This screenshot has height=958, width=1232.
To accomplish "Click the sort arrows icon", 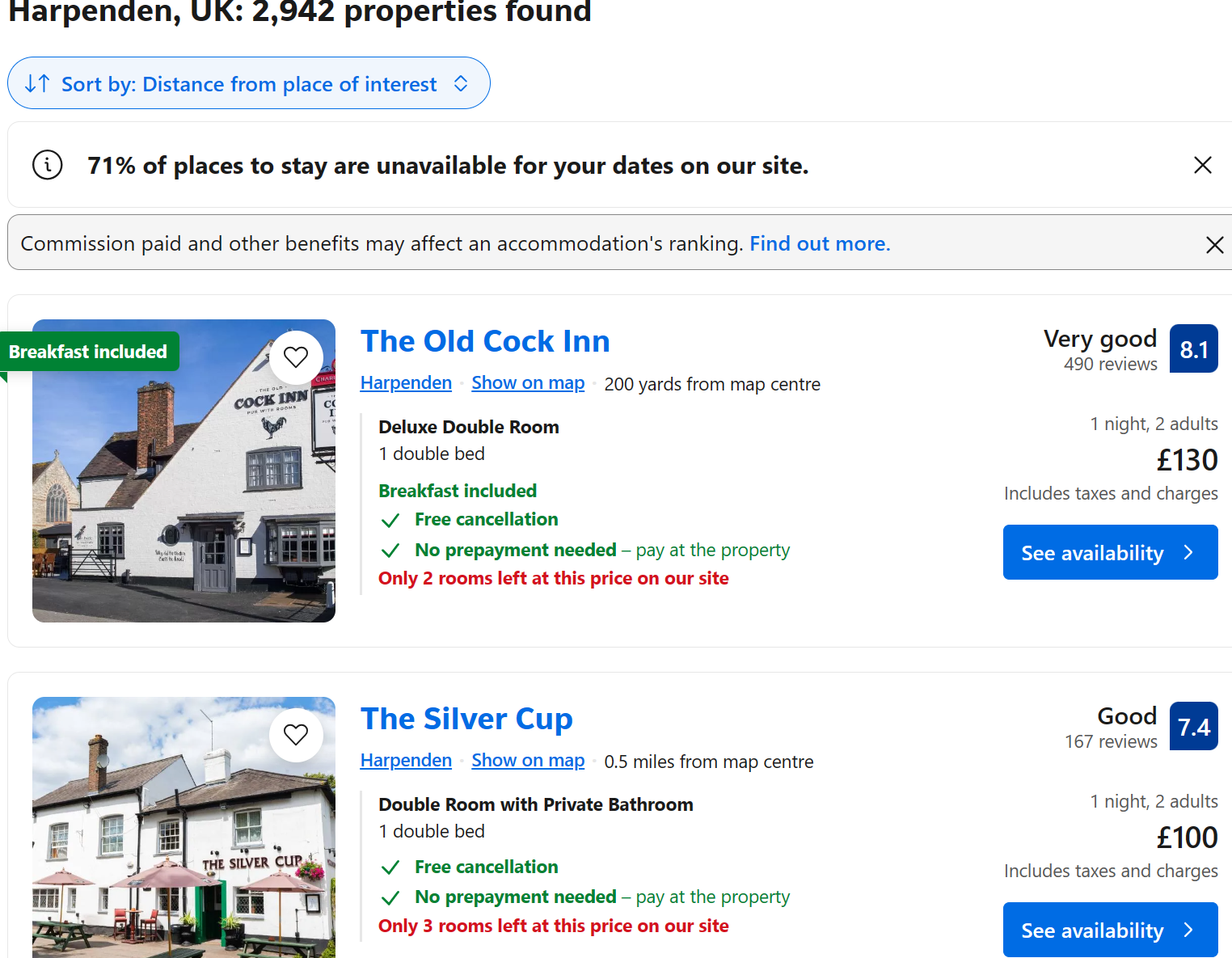I will (37, 83).
